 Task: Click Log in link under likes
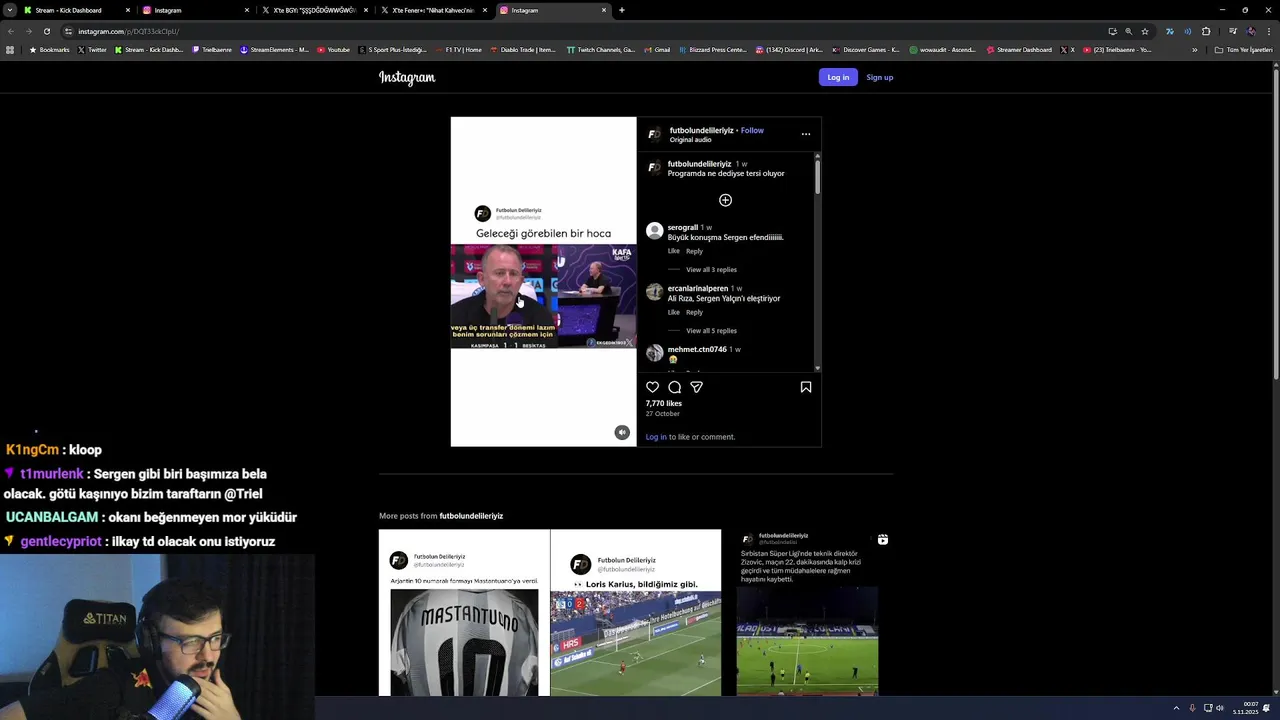pos(656,437)
